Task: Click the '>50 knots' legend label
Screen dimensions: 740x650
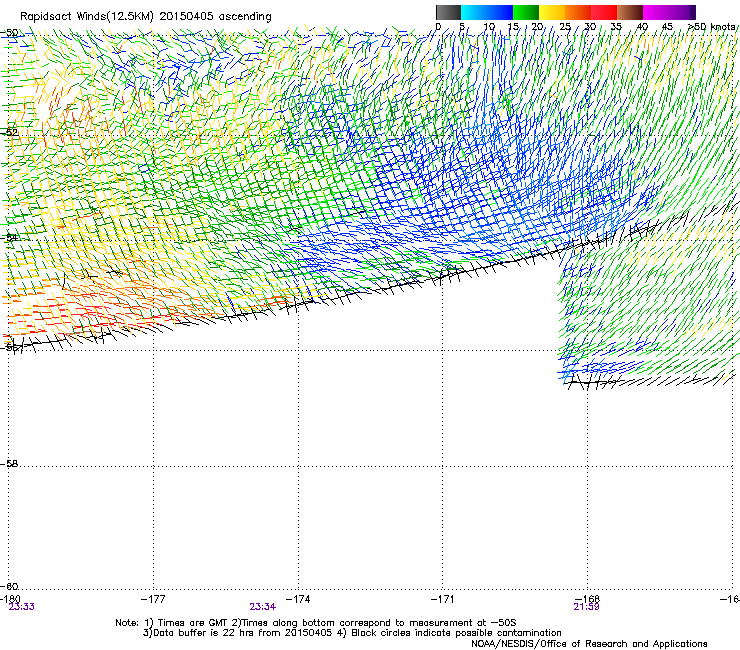Action: pyautogui.click(x=712, y=27)
